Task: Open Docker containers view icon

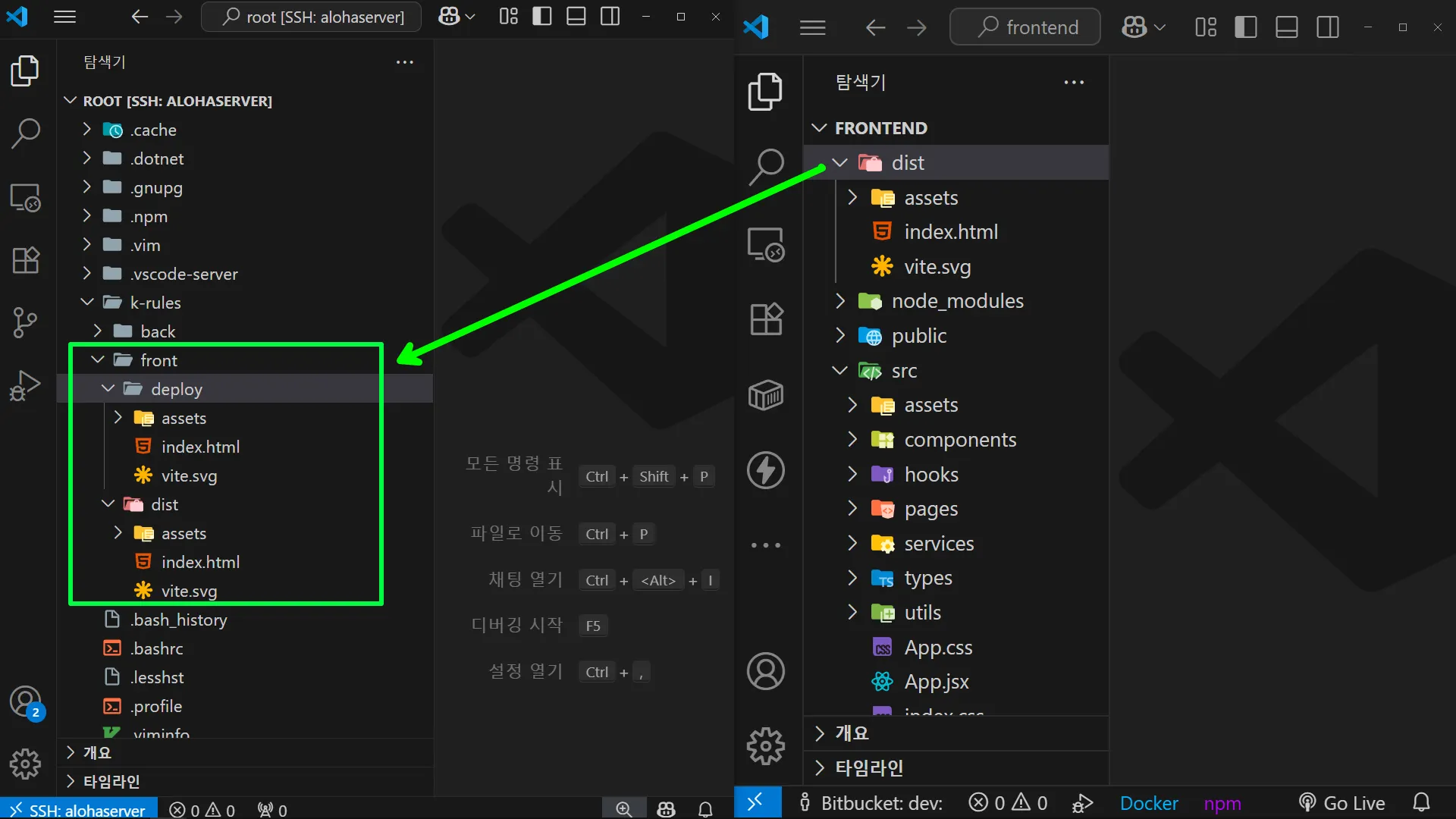Action: pos(766,395)
